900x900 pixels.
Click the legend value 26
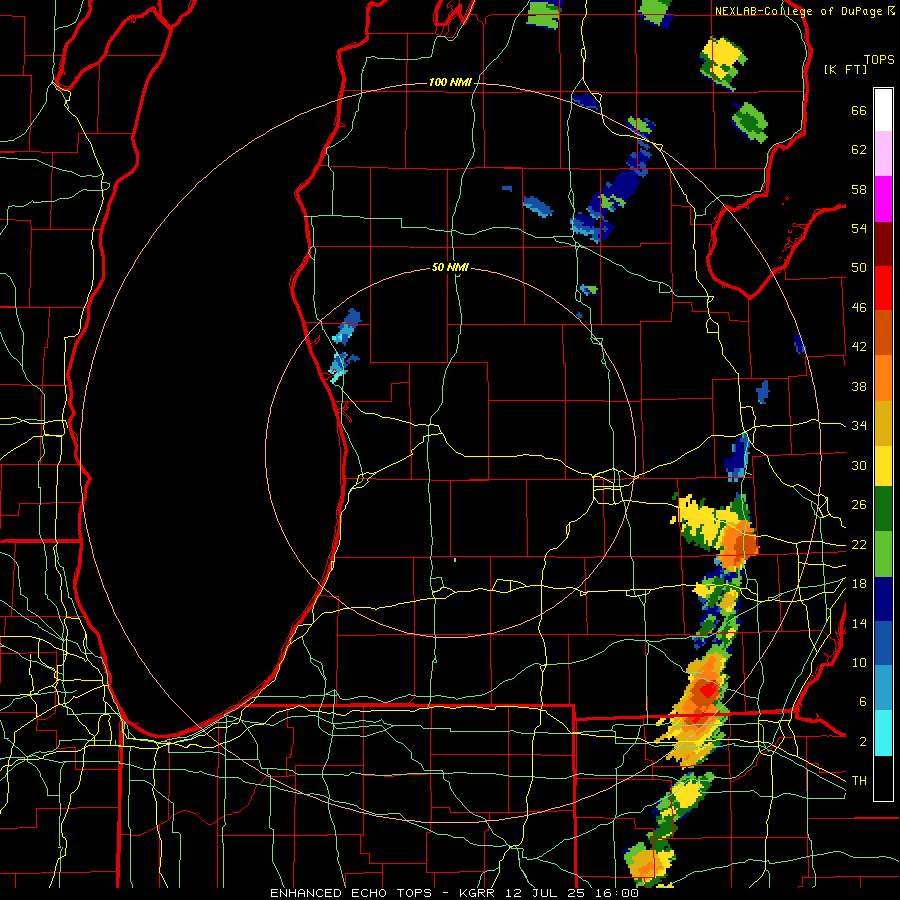click(859, 505)
